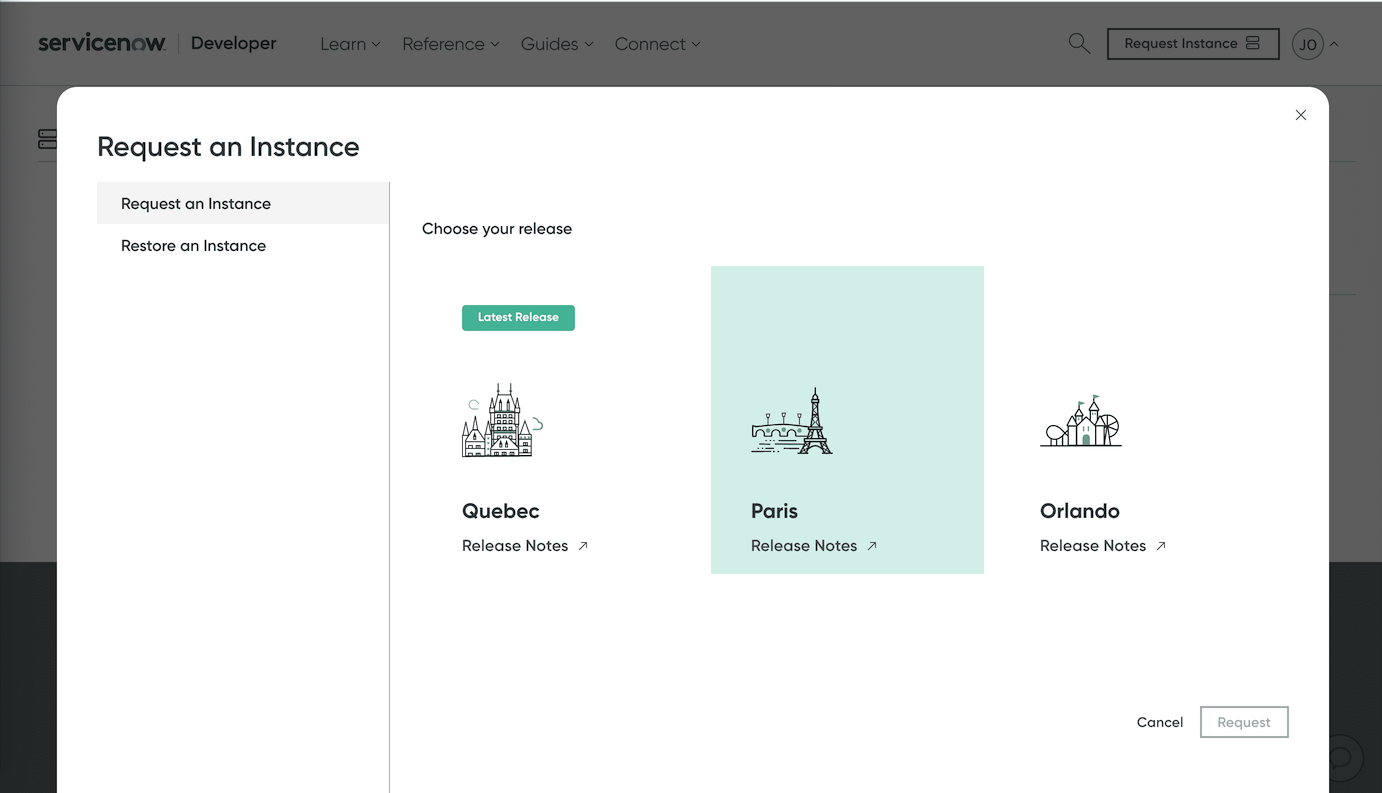The image size is (1382, 793).
Task: Select the Orlando theme park illustration
Action: (x=1080, y=421)
